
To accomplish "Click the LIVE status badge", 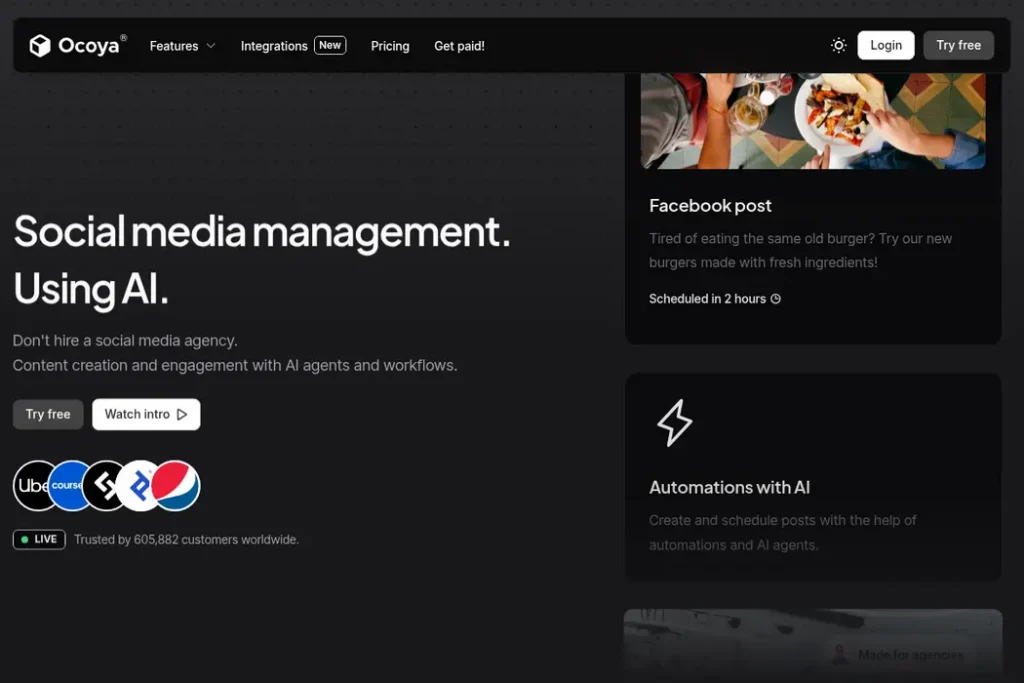I will click(x=39, y=539).
